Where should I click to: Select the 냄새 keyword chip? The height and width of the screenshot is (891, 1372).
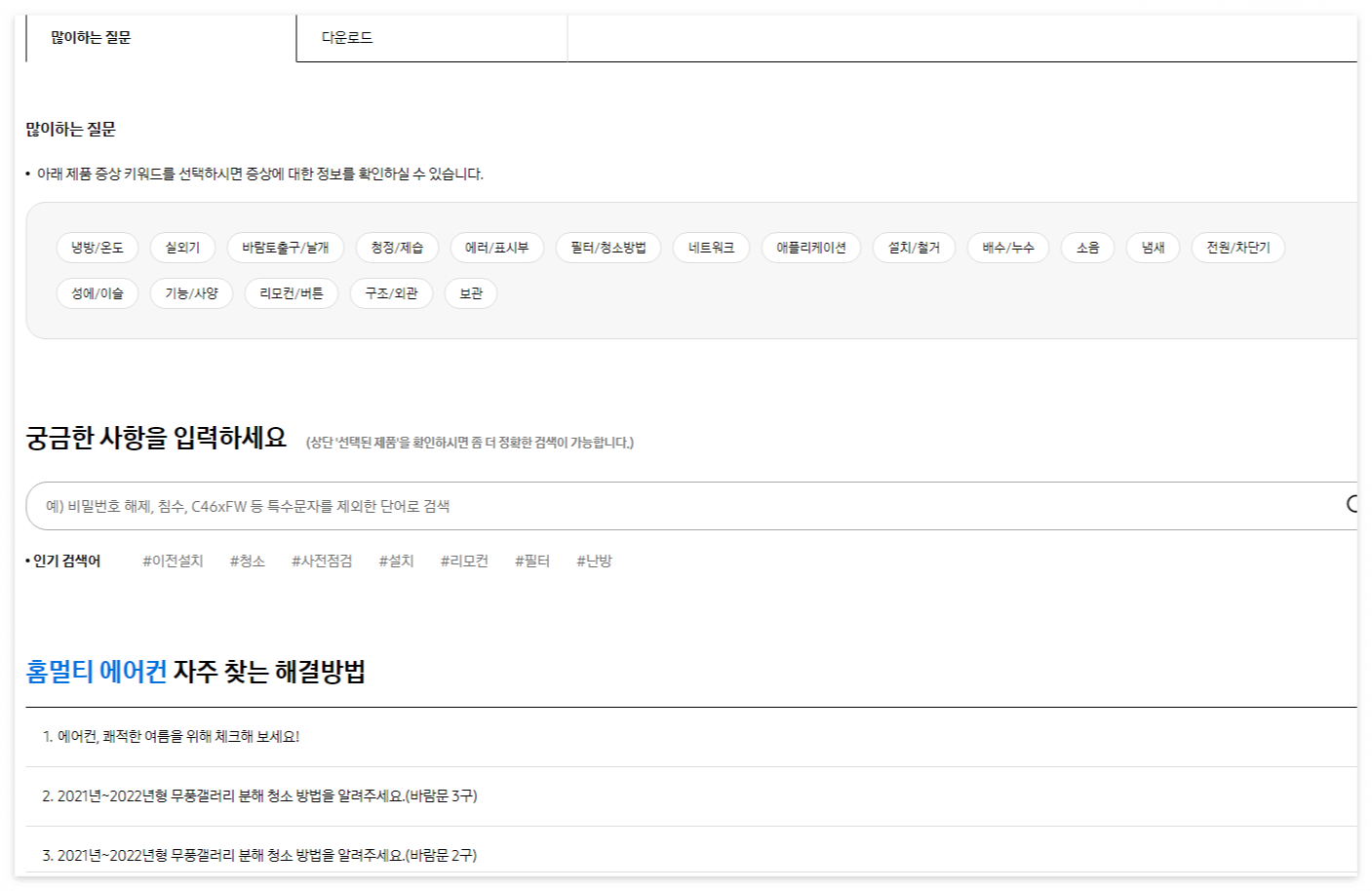(1154, 248)
